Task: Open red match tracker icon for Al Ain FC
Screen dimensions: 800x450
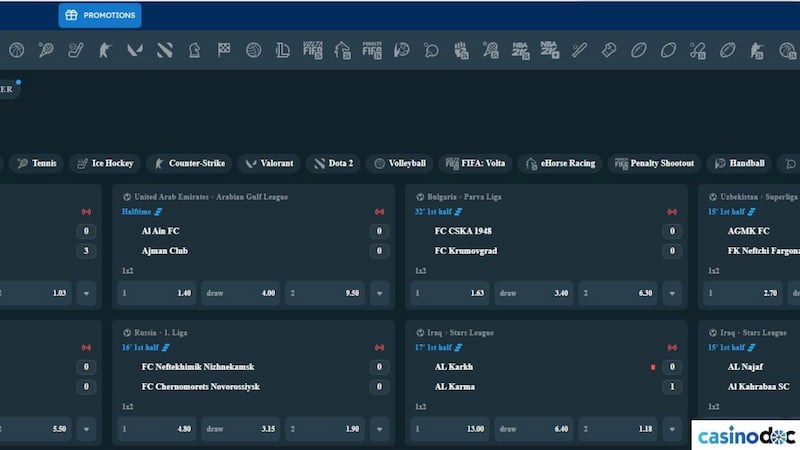Action: 379,212
